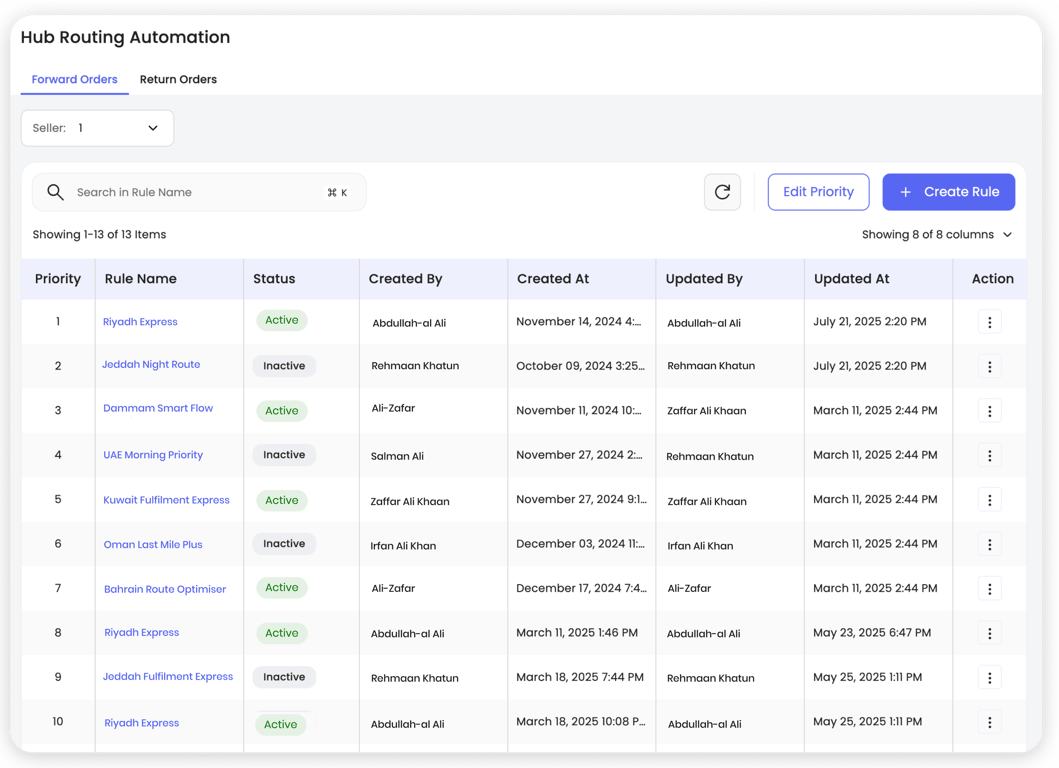Click 'March 18, 2025 10:08 P...' created date

581,721
